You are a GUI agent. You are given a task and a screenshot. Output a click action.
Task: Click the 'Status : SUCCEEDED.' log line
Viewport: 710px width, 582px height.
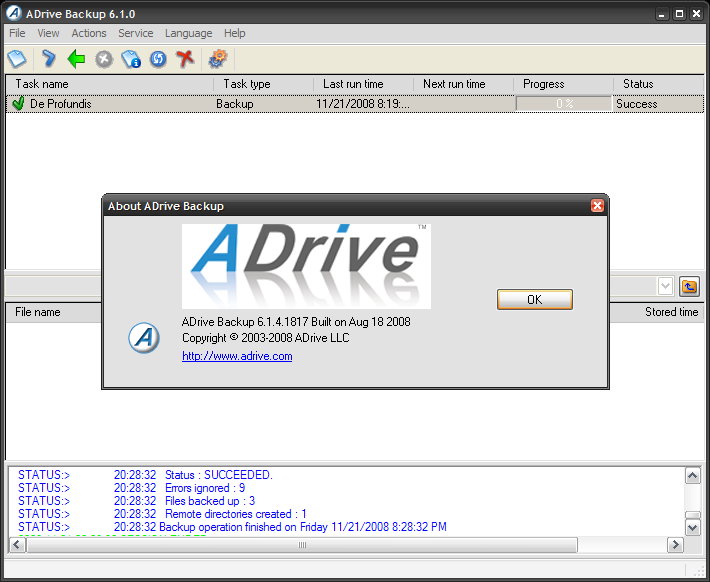tap(219, 475)
